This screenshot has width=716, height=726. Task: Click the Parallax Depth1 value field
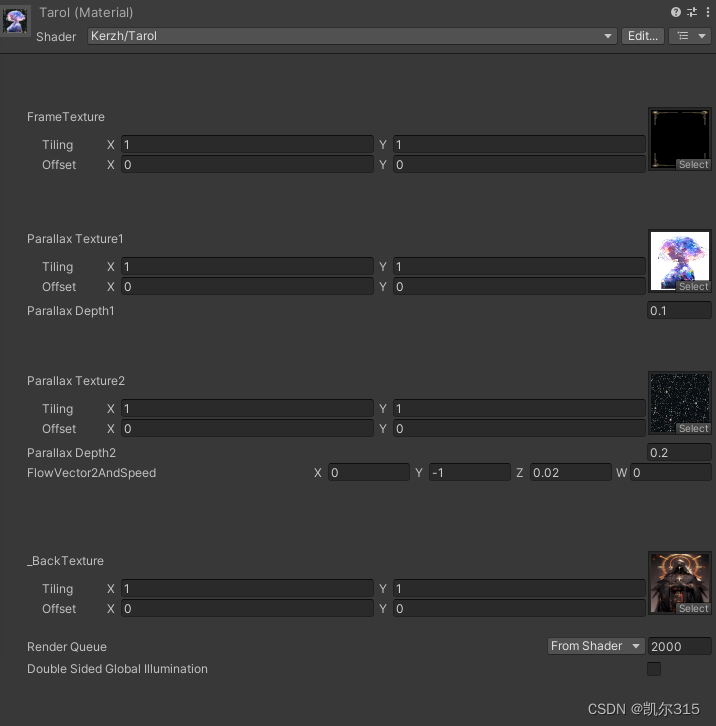tap(679, 310)
